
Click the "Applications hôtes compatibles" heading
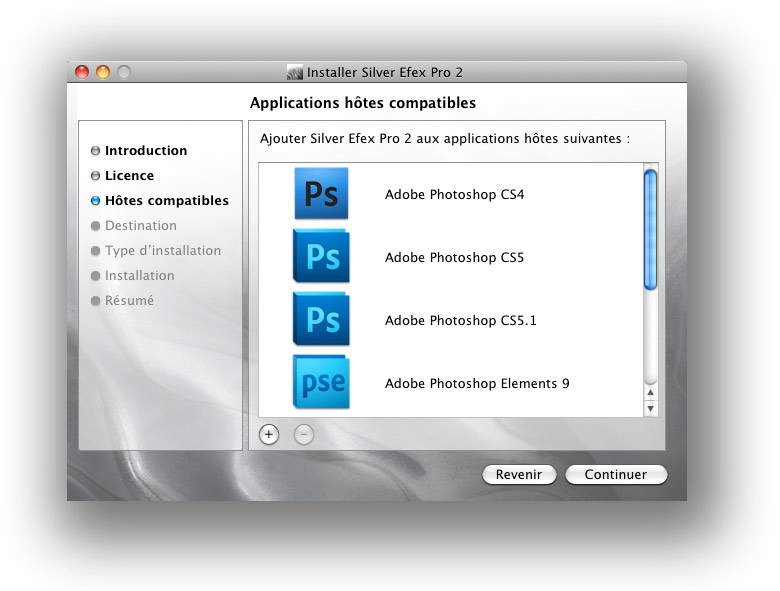[363, 103]
